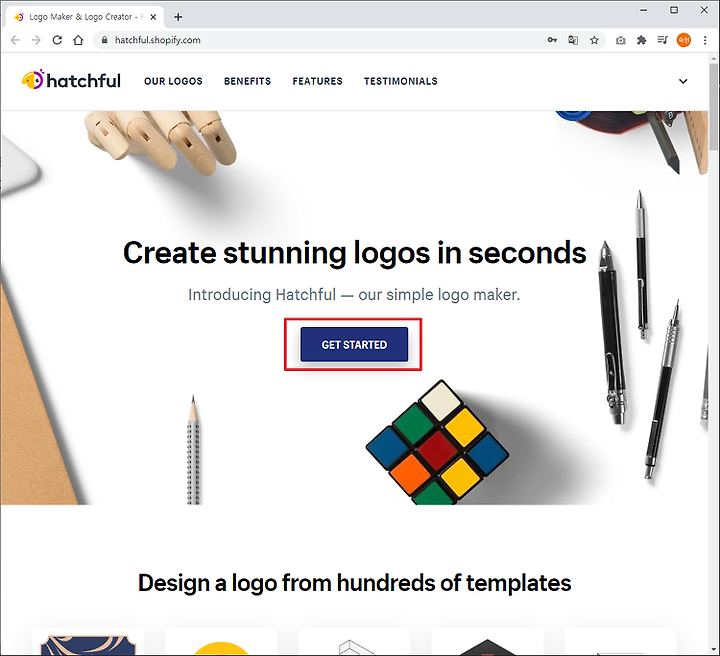
Task: Open TESTIMONIALS nav link
Action: (x=401, y=81)
